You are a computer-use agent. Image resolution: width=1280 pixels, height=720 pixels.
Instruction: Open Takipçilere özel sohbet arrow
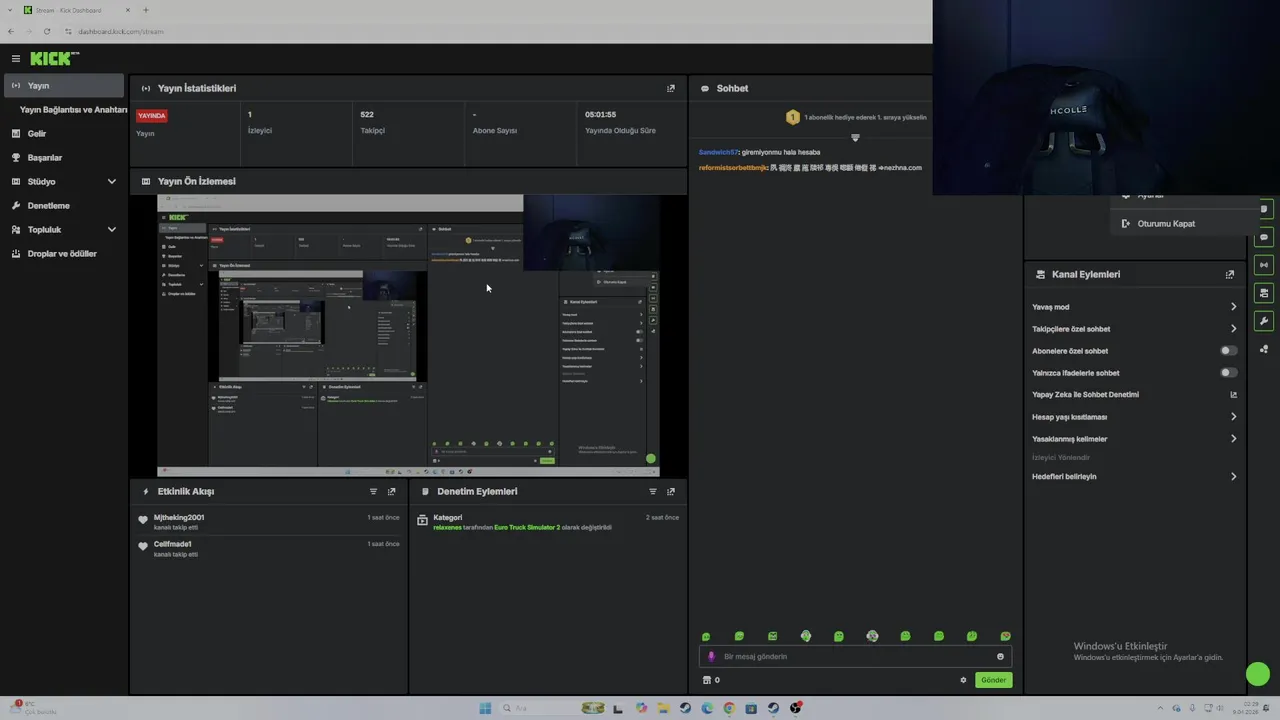[x=1233, y=329]
